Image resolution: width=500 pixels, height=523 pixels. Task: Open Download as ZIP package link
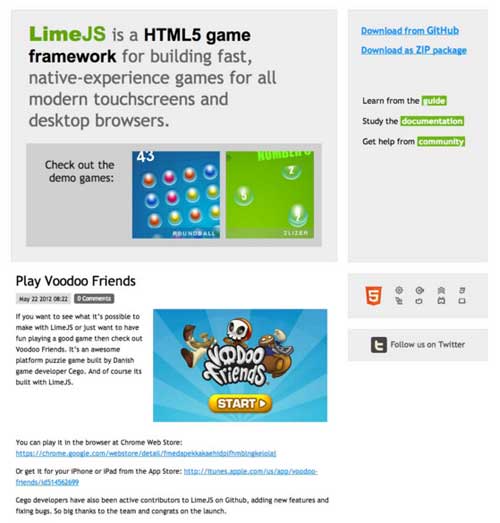pyautogui.click(x=414, y=50)
